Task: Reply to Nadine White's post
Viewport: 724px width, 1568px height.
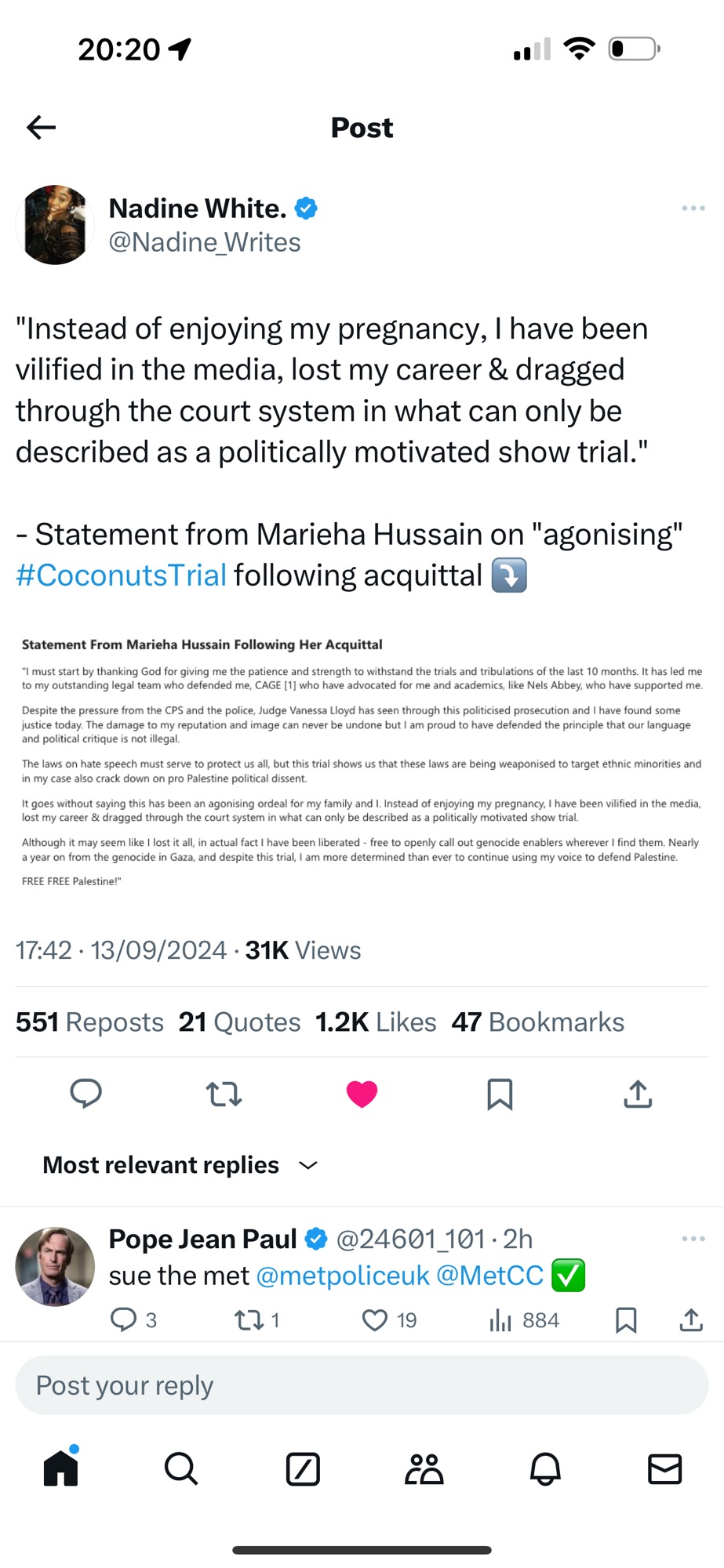Action: coord(86,1093)
